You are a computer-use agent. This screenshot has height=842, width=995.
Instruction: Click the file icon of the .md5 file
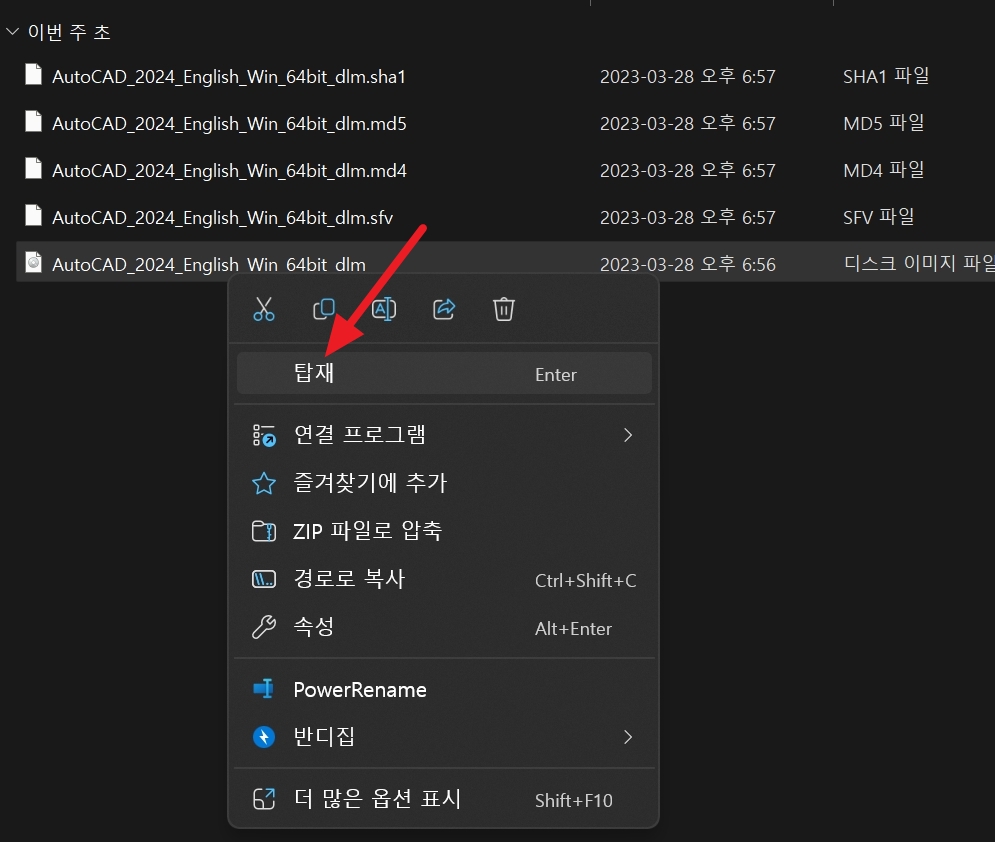pyautogui.click(x=34, y=121)
